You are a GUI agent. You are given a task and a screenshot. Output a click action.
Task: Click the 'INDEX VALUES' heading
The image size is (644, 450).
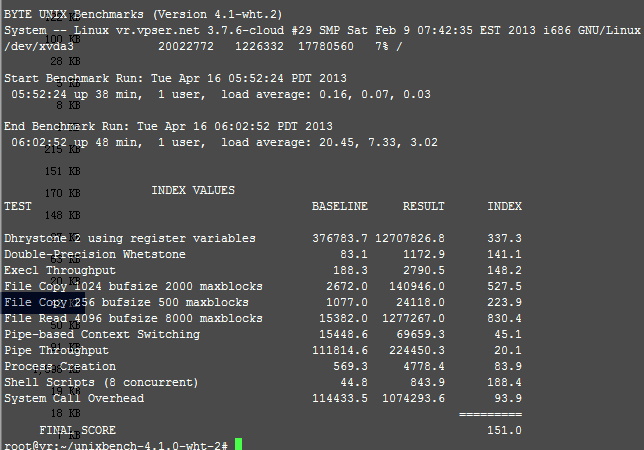193,191
